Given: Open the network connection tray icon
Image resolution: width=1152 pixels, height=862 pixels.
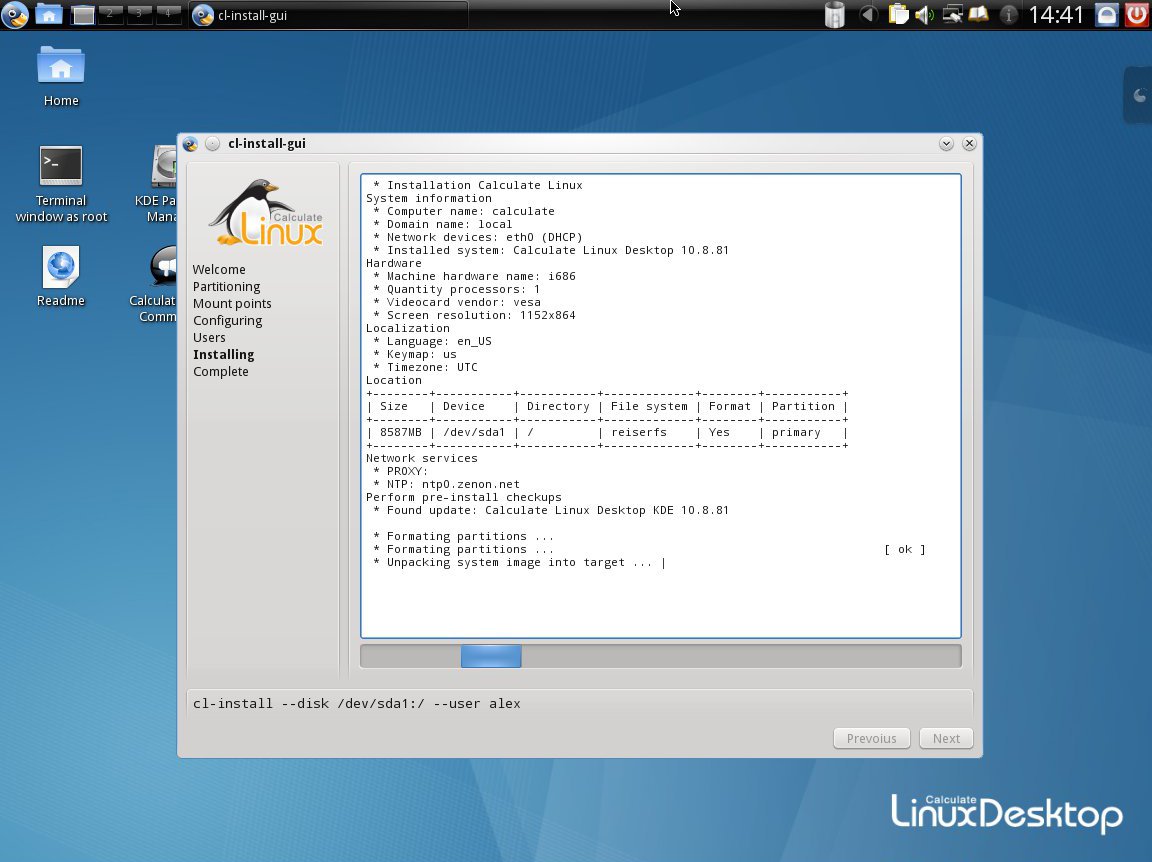Looking at the screenshot, I should tap(952, 15).
